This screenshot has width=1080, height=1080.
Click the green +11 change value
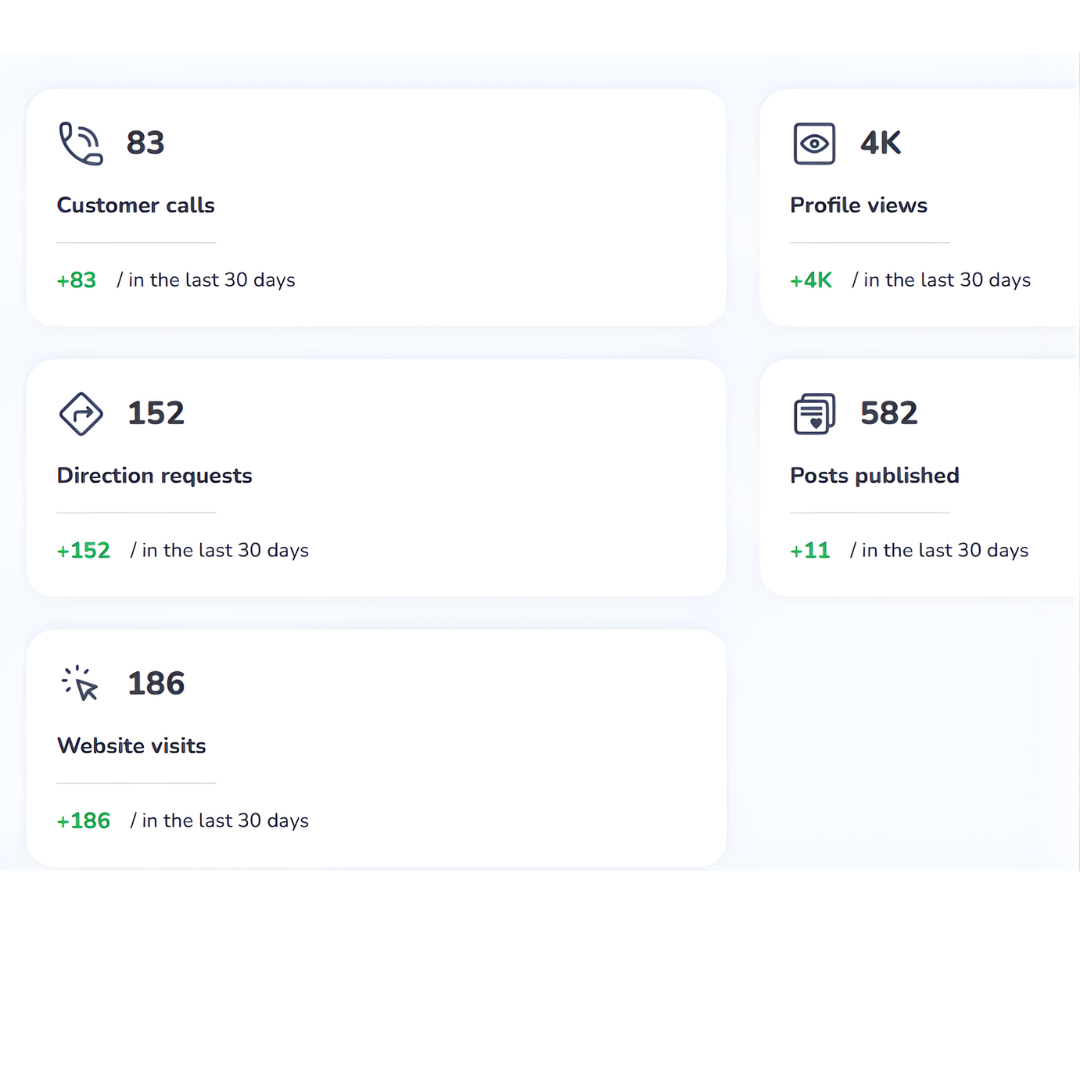click(x=810, y=550)
